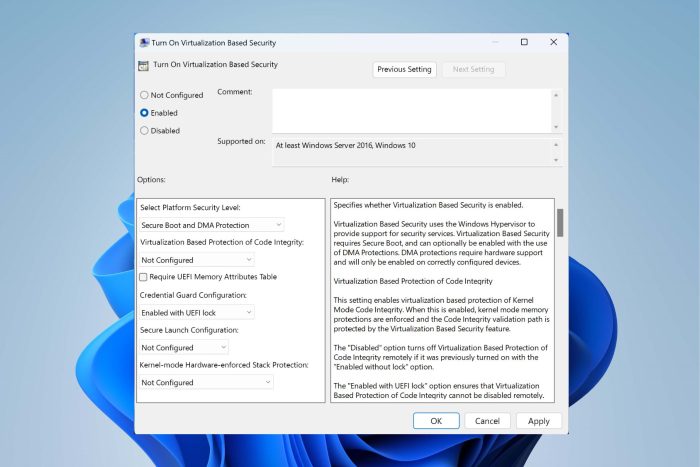
Task: Select the Not Configured radio button
Action: coord(145,95)
